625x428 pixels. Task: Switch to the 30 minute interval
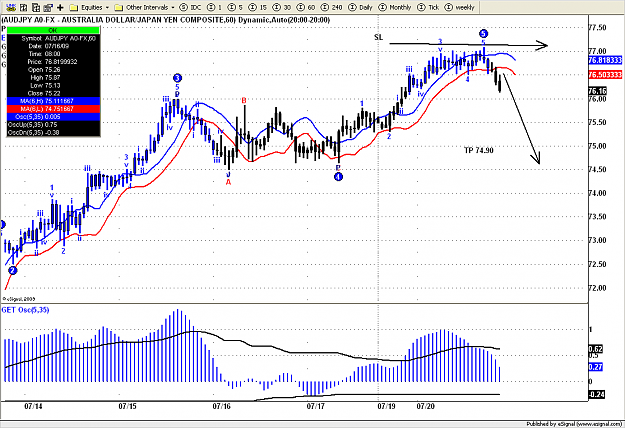282,7
